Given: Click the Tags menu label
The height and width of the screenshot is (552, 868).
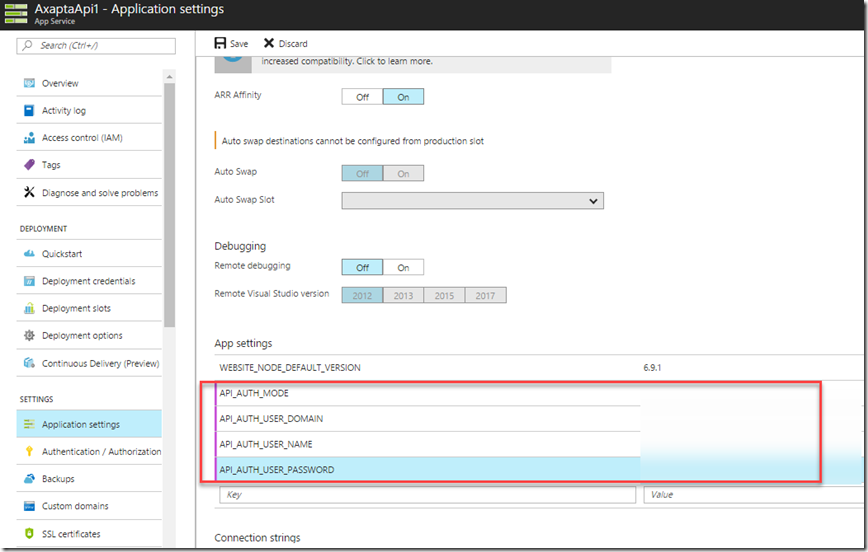Looking at the screenshot, I should [x=51, y=164].
